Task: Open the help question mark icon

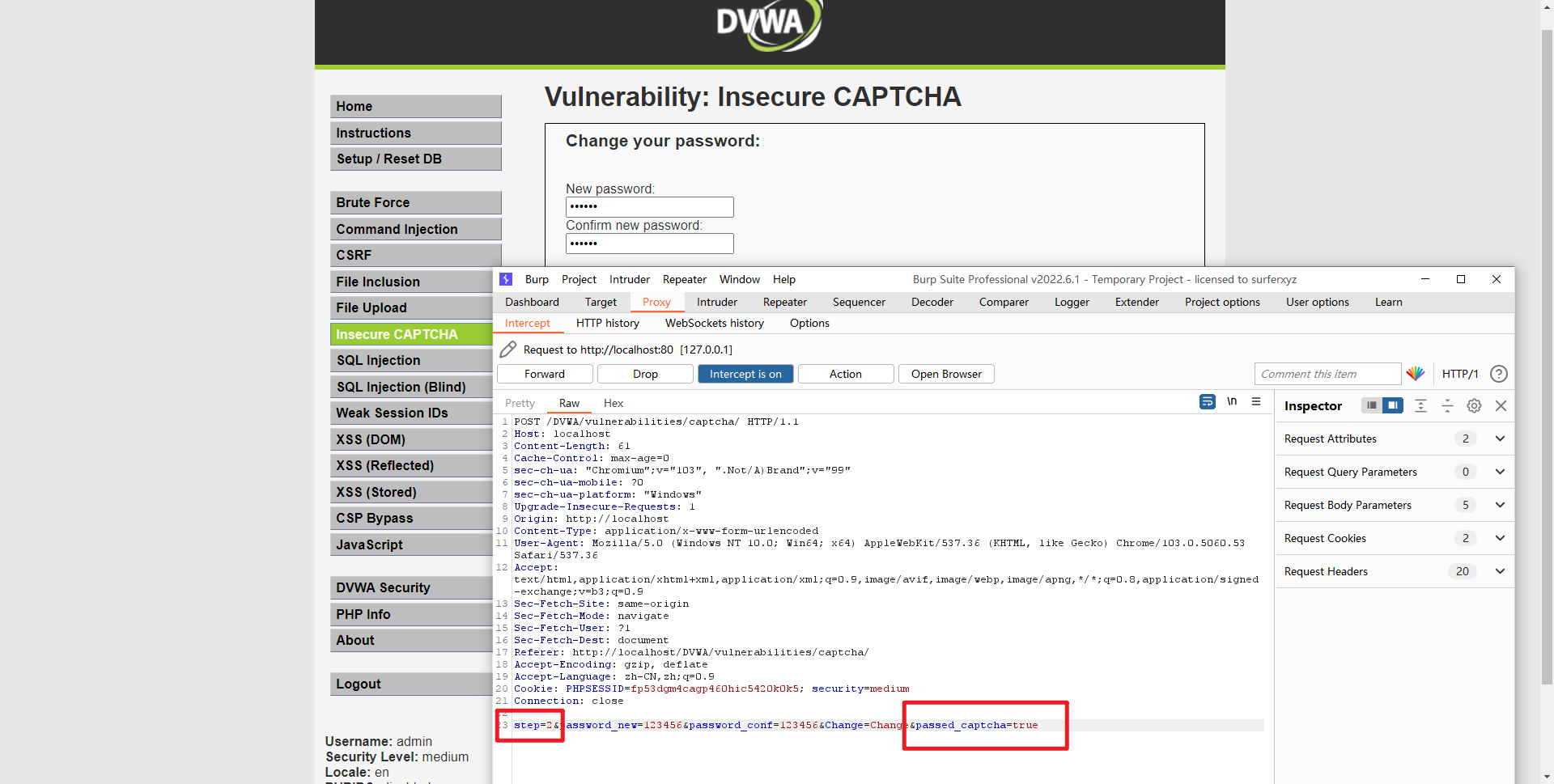Action: click(x=1499, y=374)
